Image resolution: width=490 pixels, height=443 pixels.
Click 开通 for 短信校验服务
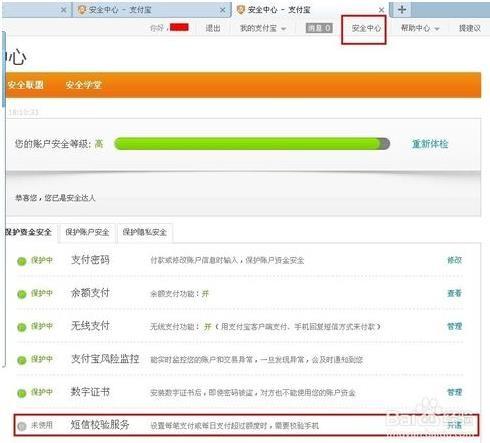(x=454, y=425)
